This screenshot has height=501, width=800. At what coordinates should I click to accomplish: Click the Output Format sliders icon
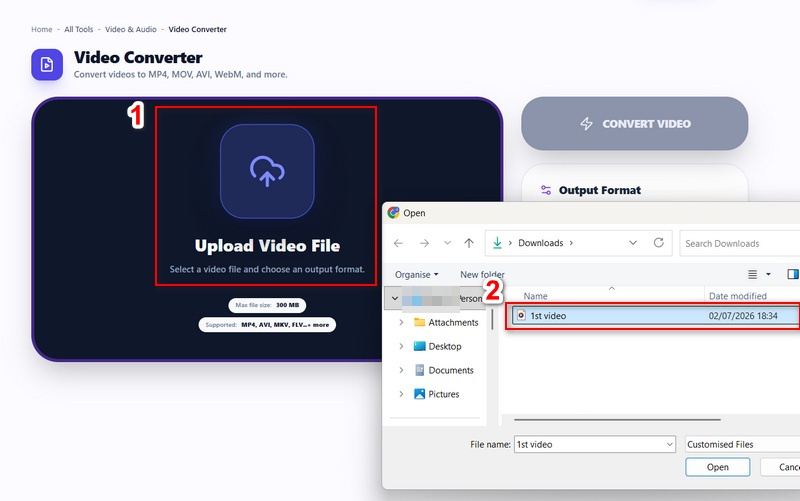pos(546,190)
